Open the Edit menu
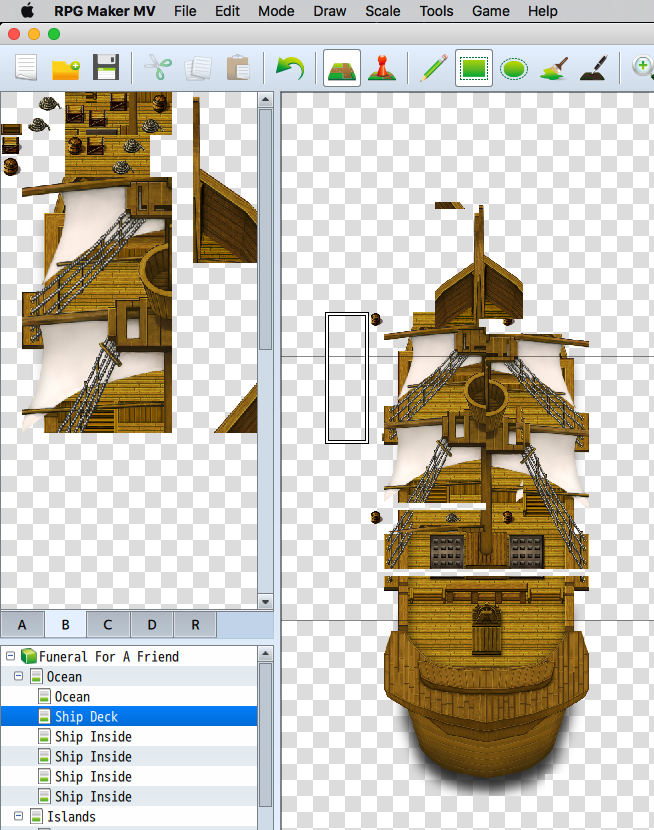Image resolution: width=654 pixels, height=830 pixels. (227, 11)
